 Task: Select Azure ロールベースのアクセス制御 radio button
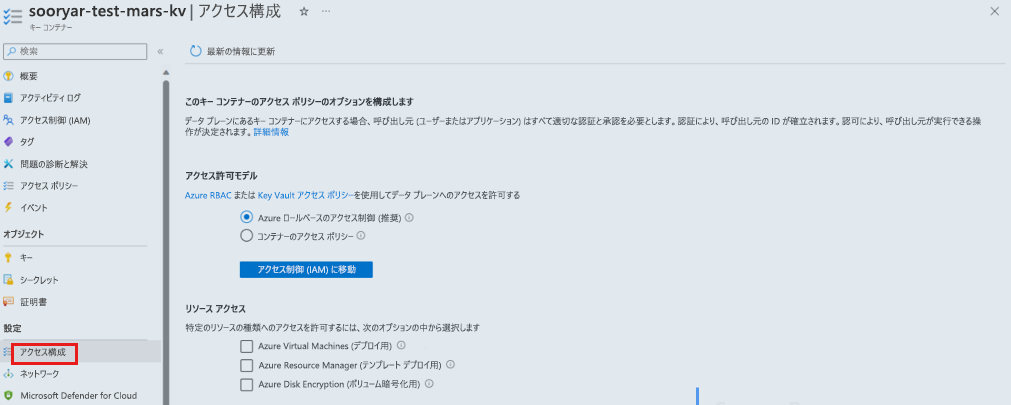click(246, 218)
